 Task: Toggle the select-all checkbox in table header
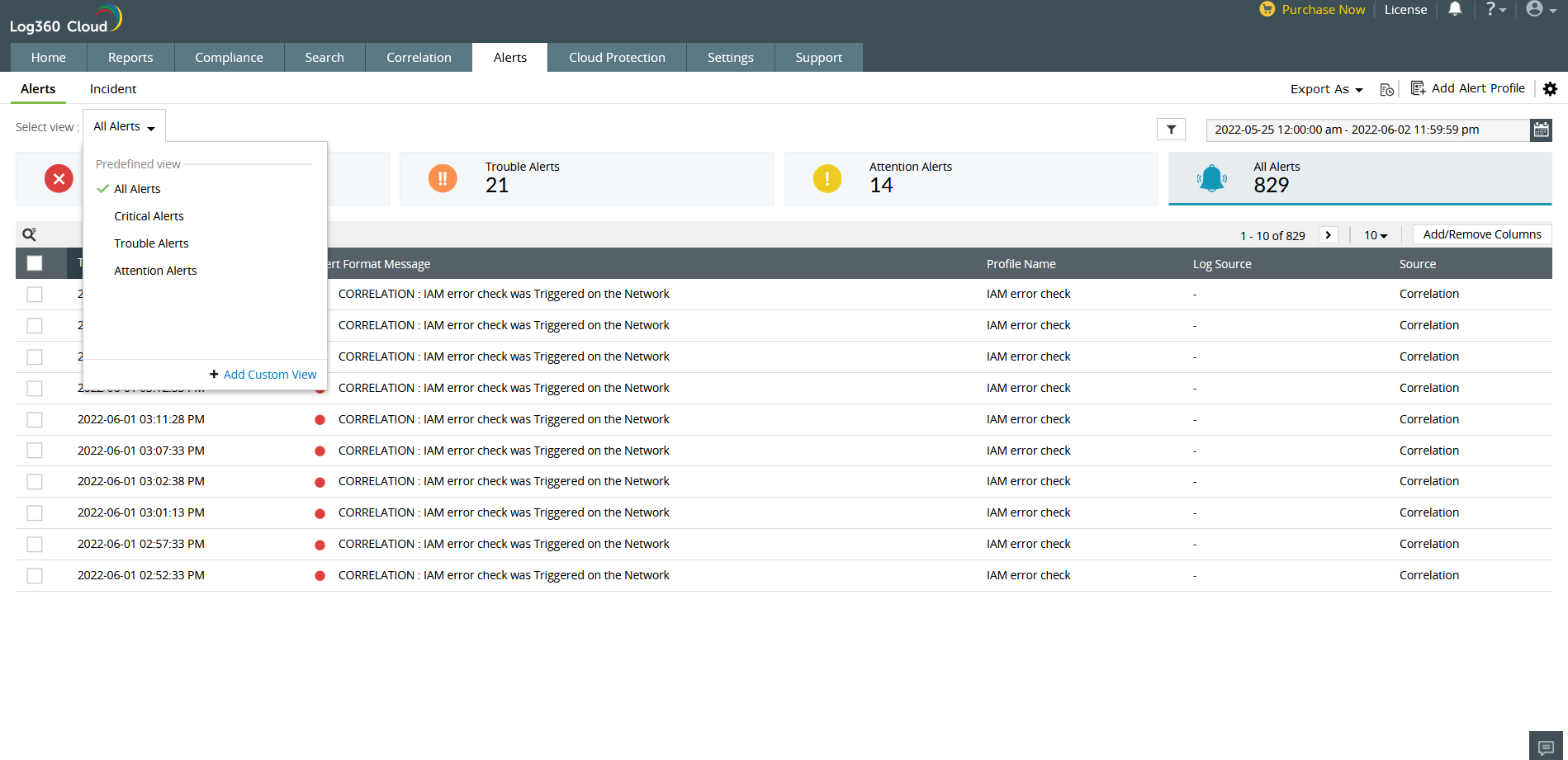coord(35,263)
